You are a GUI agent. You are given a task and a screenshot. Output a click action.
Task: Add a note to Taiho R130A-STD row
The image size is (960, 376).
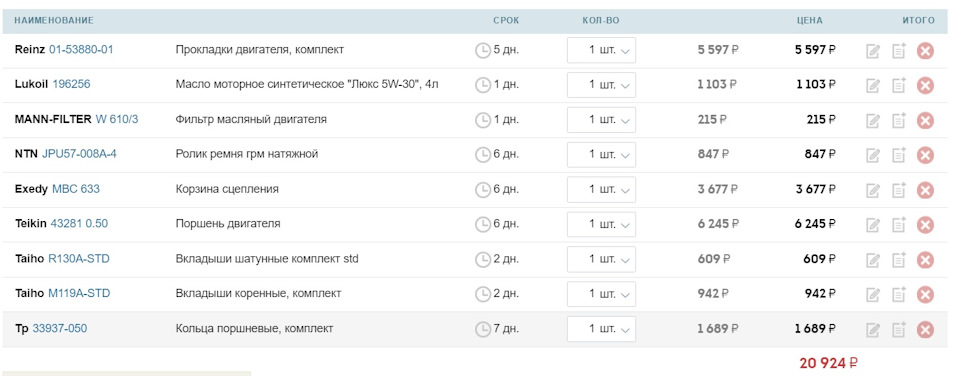[x=898, y=260]
